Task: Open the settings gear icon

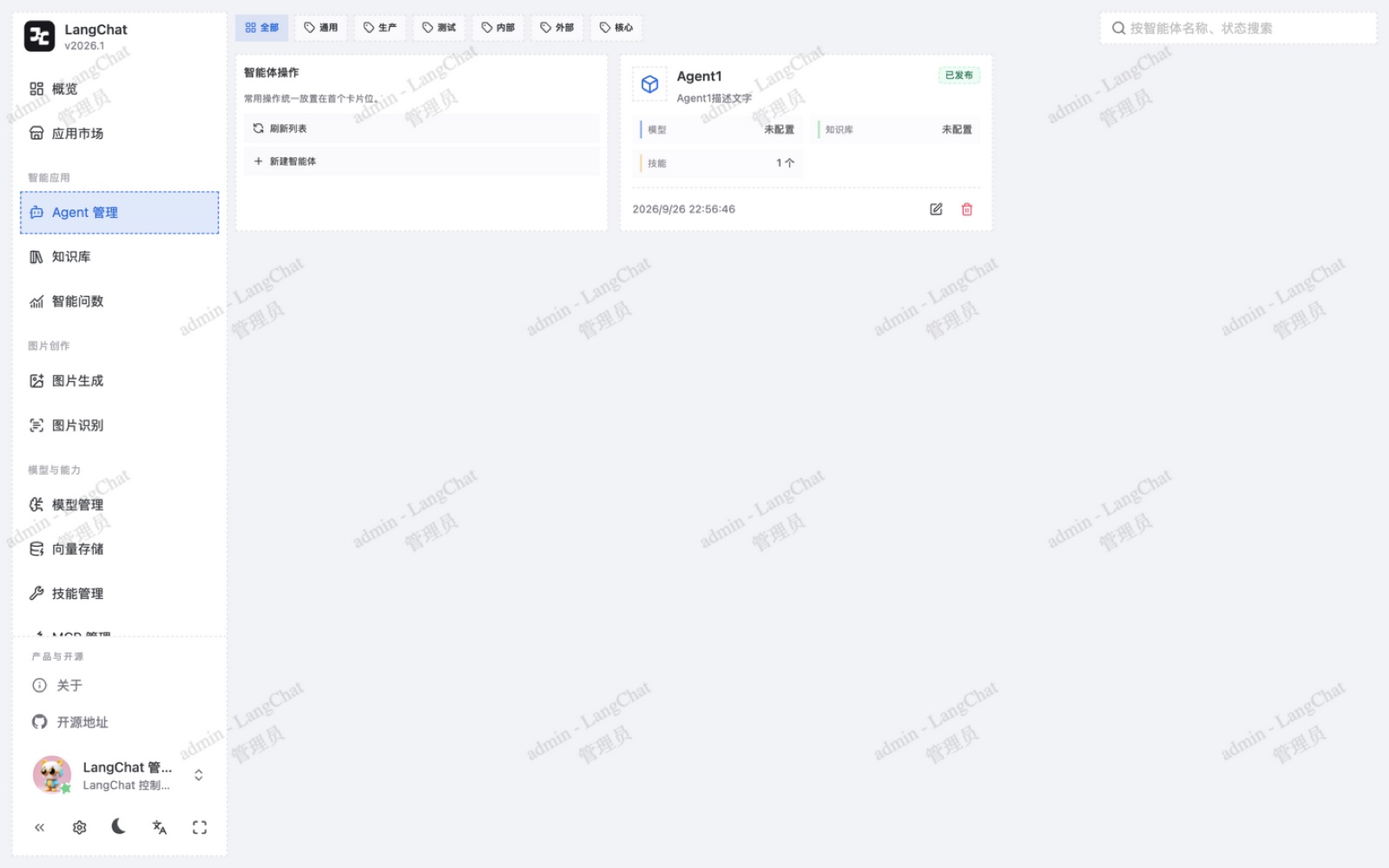Action: point(80,828)
